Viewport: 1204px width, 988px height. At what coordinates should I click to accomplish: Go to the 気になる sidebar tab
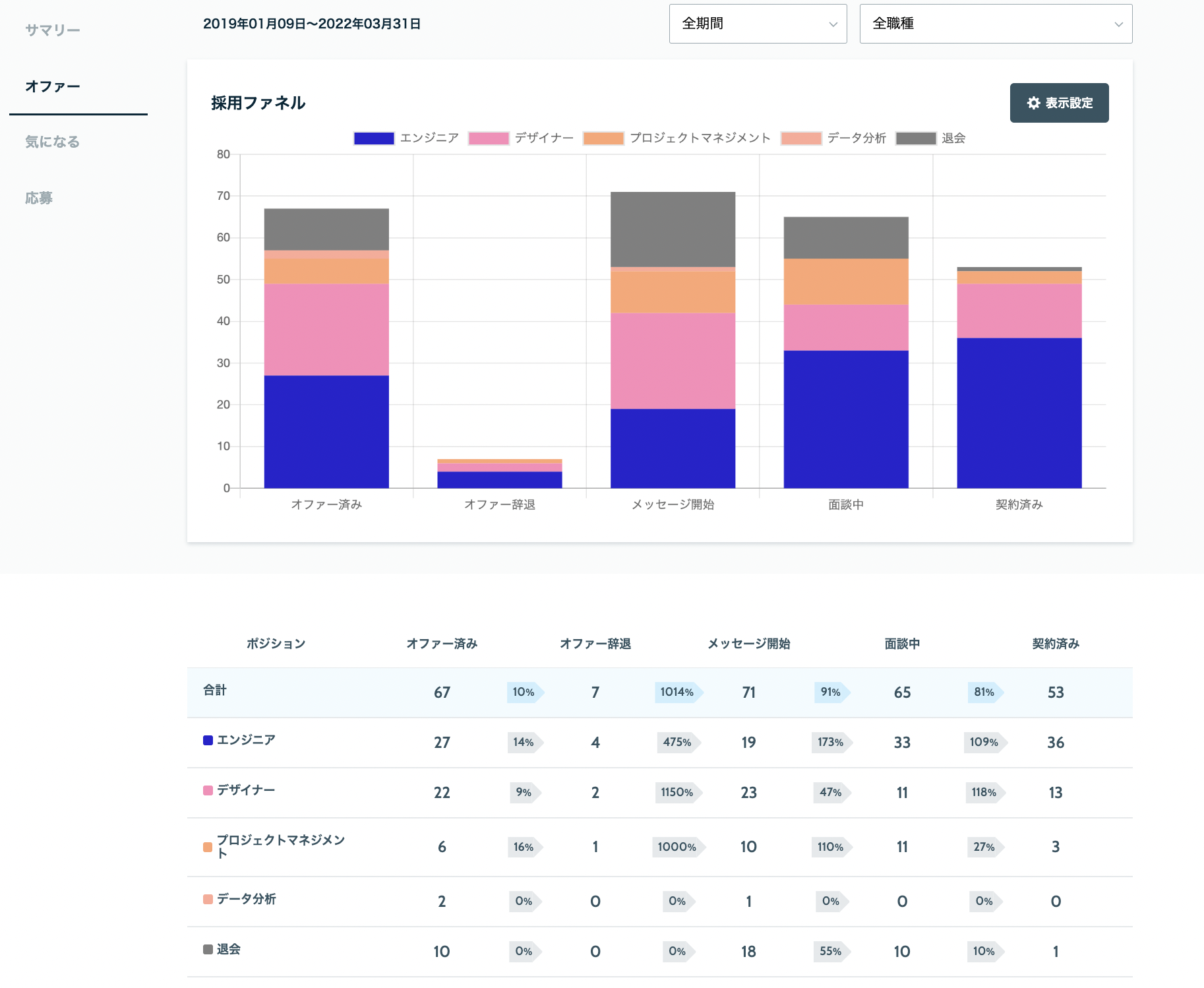(53, 142)
